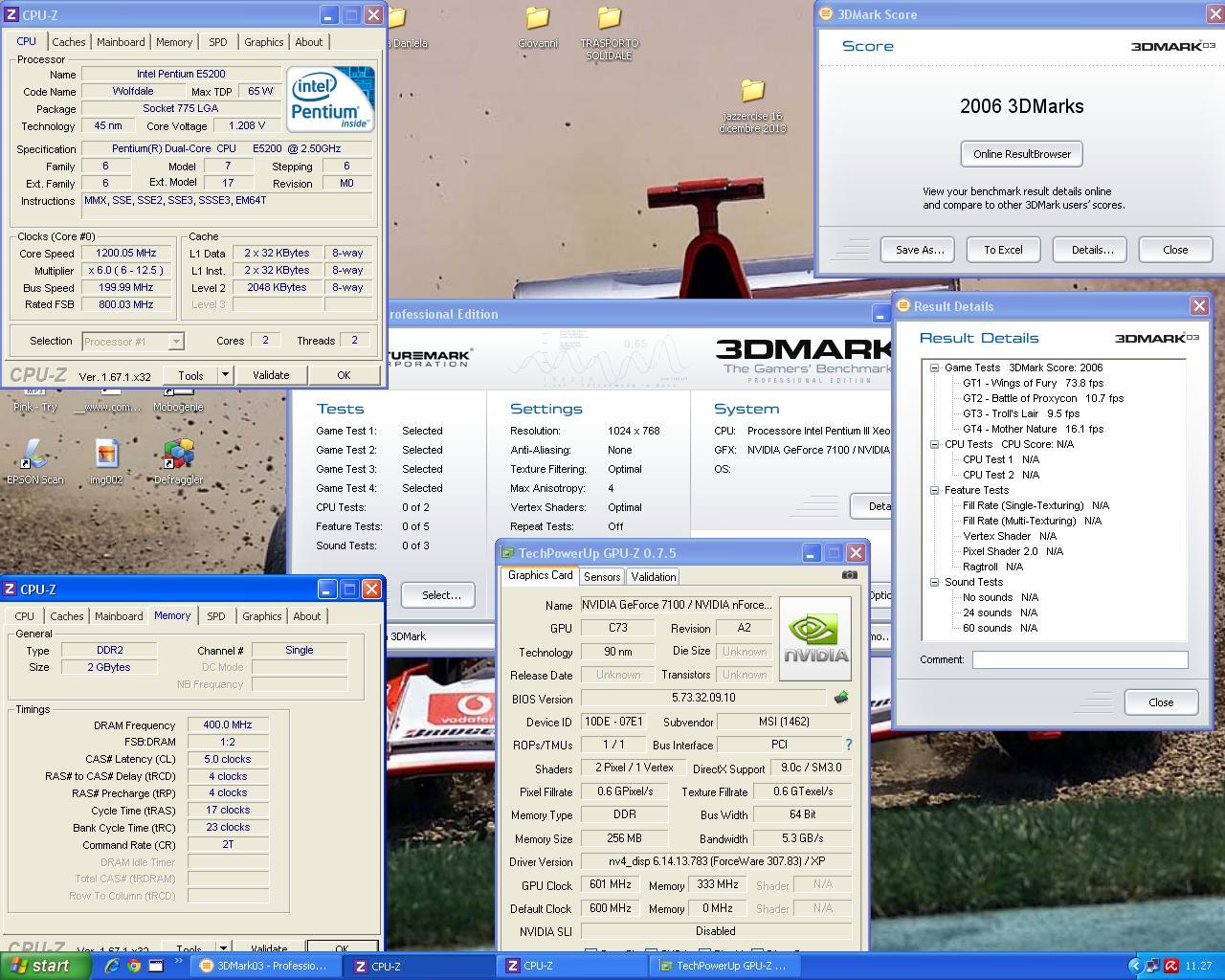1225x980 pixels.
Task: Select GT1 - Wings of Fury row
Action: coord(1033,383)
